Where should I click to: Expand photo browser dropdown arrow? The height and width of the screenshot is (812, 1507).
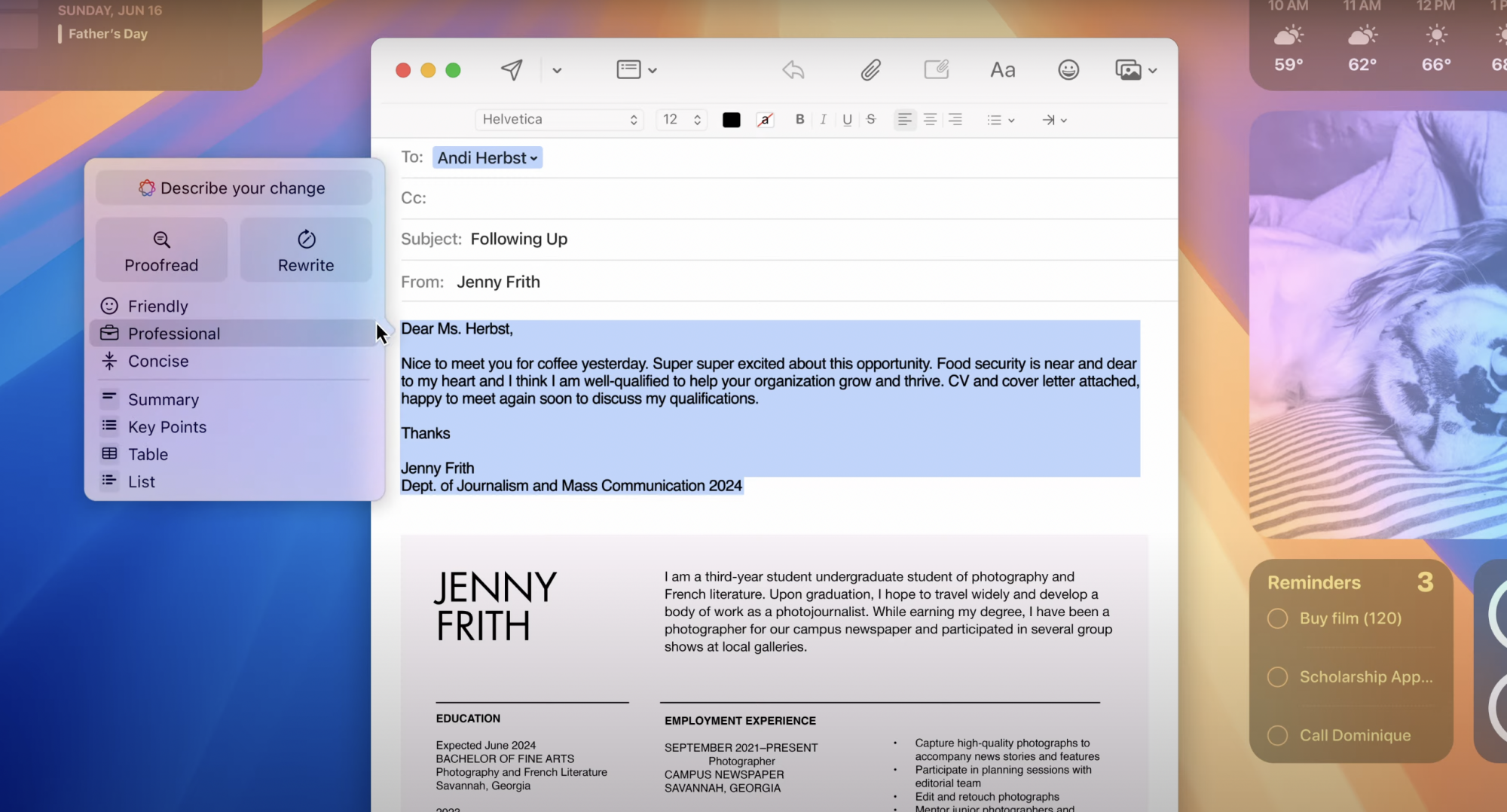click(1152, 71)
